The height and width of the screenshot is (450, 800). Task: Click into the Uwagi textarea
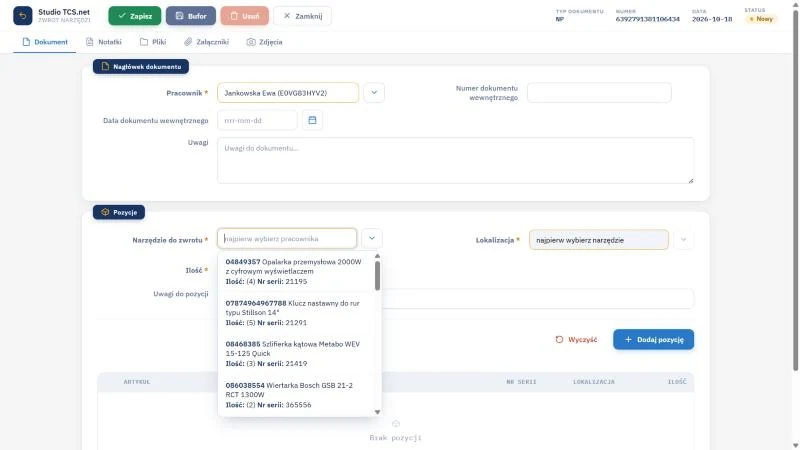coord(456,160)
